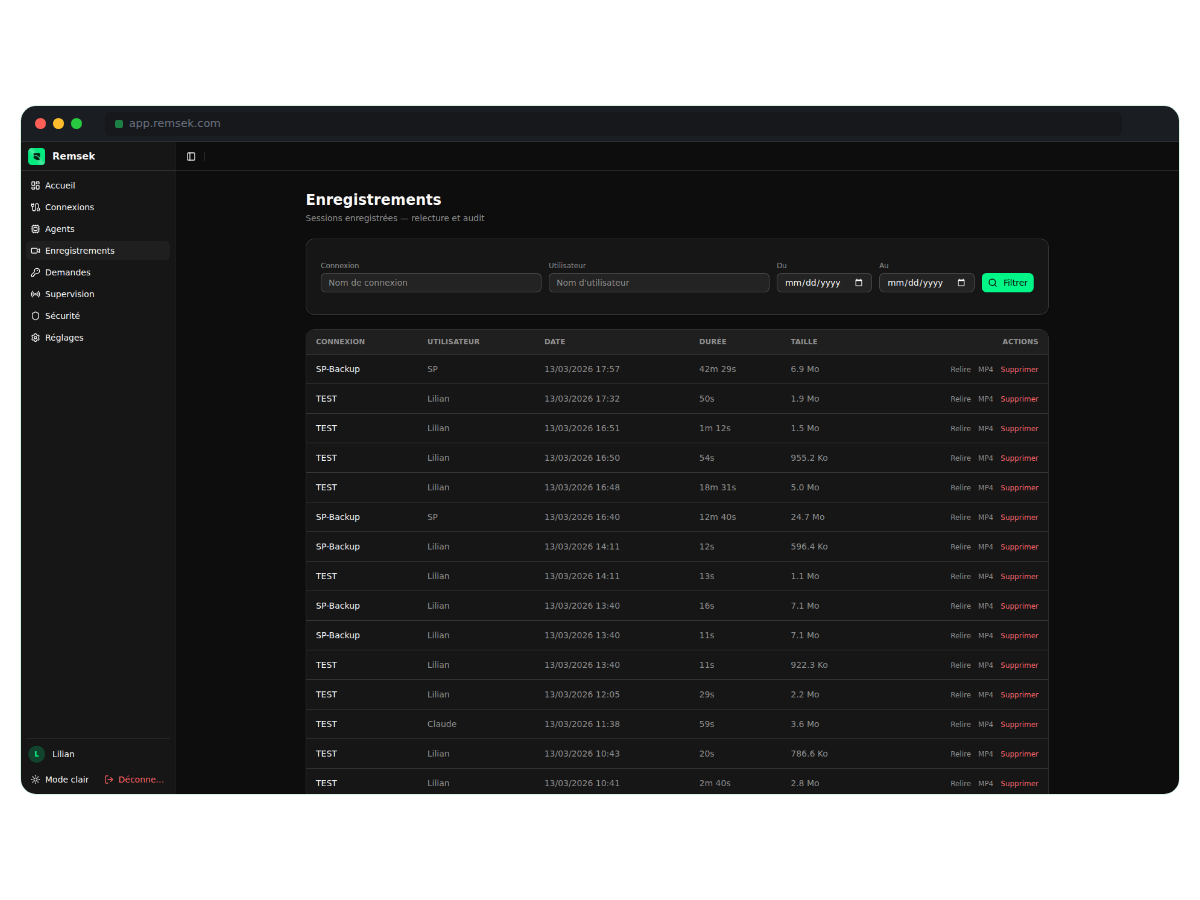The image size is (1200, 900).
Task: Focus the Nom d'utilisateur field
Action: point(659,283)
